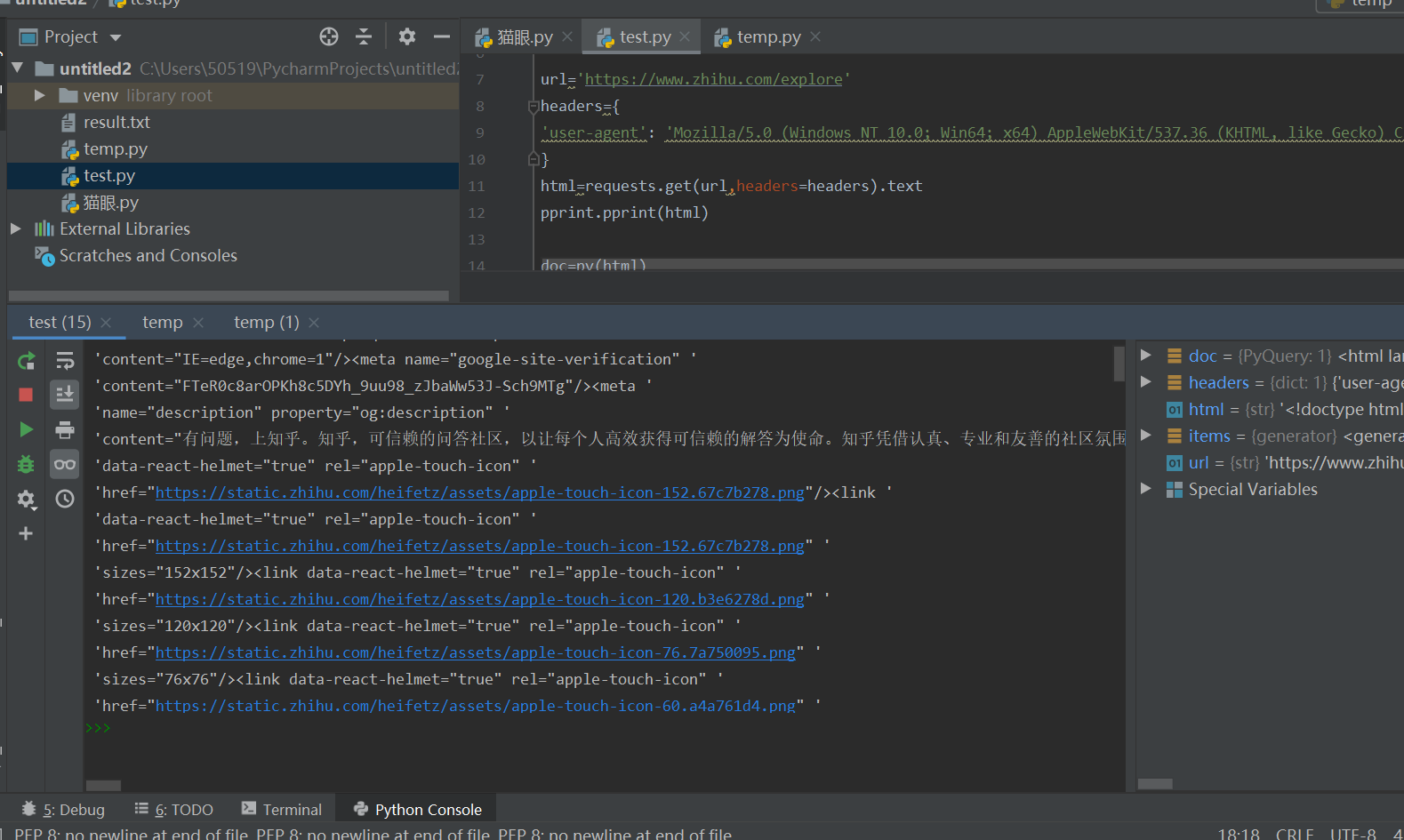
Task: Close the temp (1) console tab
Action: pyautogui.click(x=314, y=323)
